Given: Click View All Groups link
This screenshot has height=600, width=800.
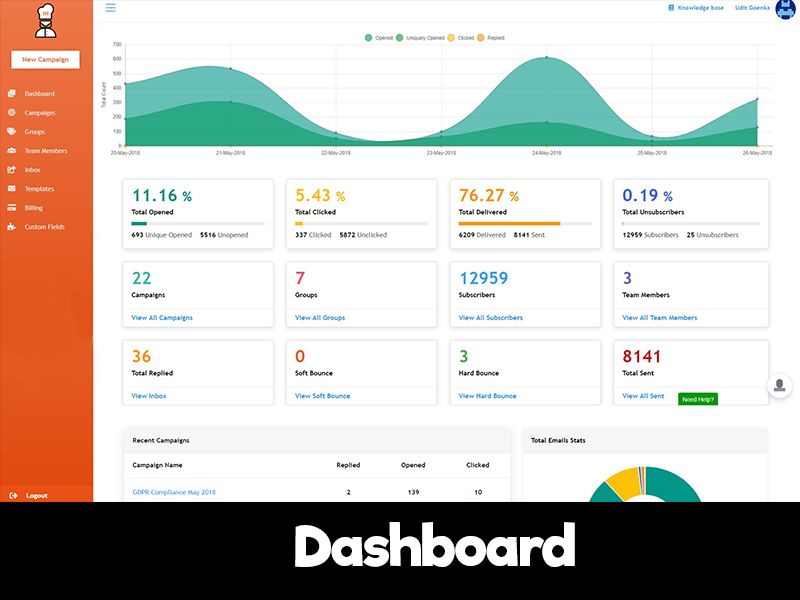Looking at the screenshot, I should click(x=320, y=317).
